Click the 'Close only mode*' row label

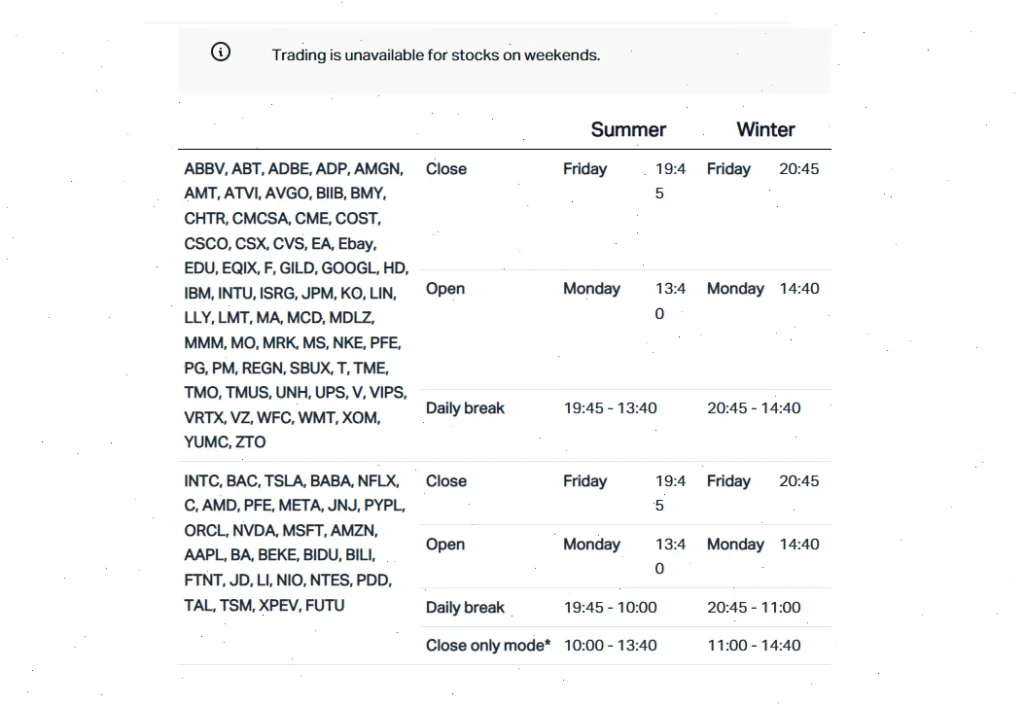pyautogui.click(x=488, y=645)
